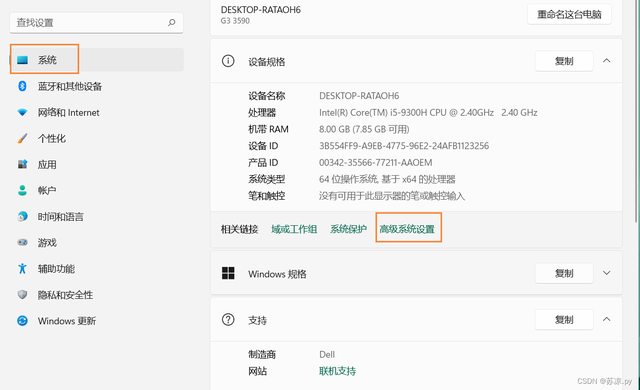This screenshot has width=640, height=390.
Task: Click 重命名这台电脑 button
Action: (569, 14)
